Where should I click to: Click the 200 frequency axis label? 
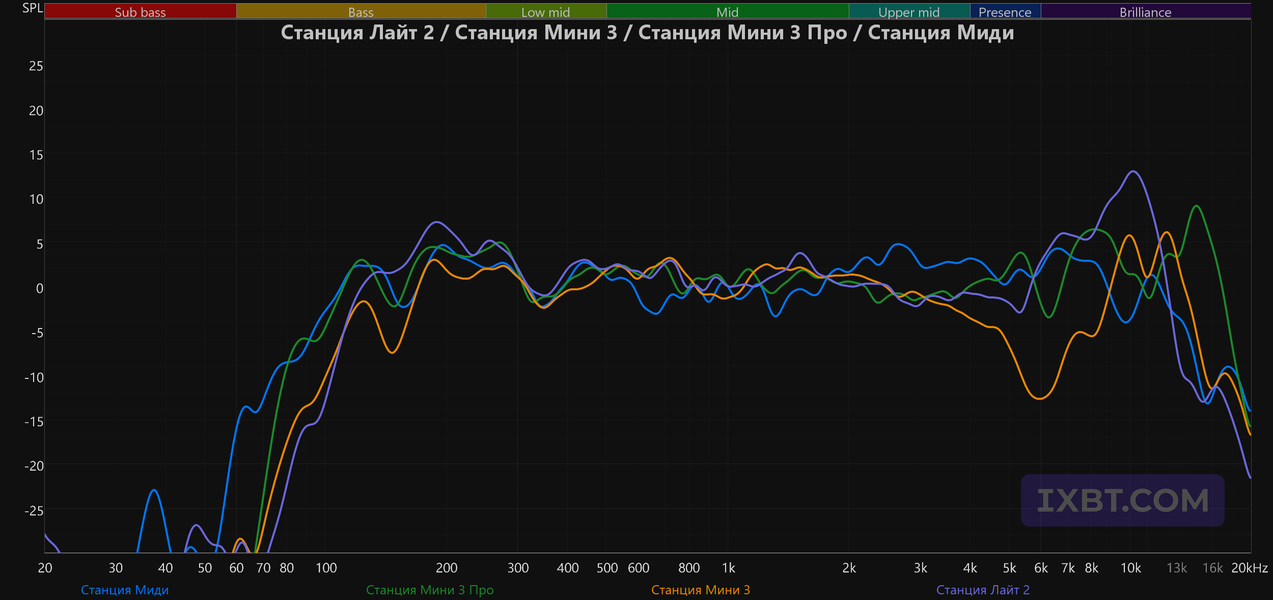point(447,568)
